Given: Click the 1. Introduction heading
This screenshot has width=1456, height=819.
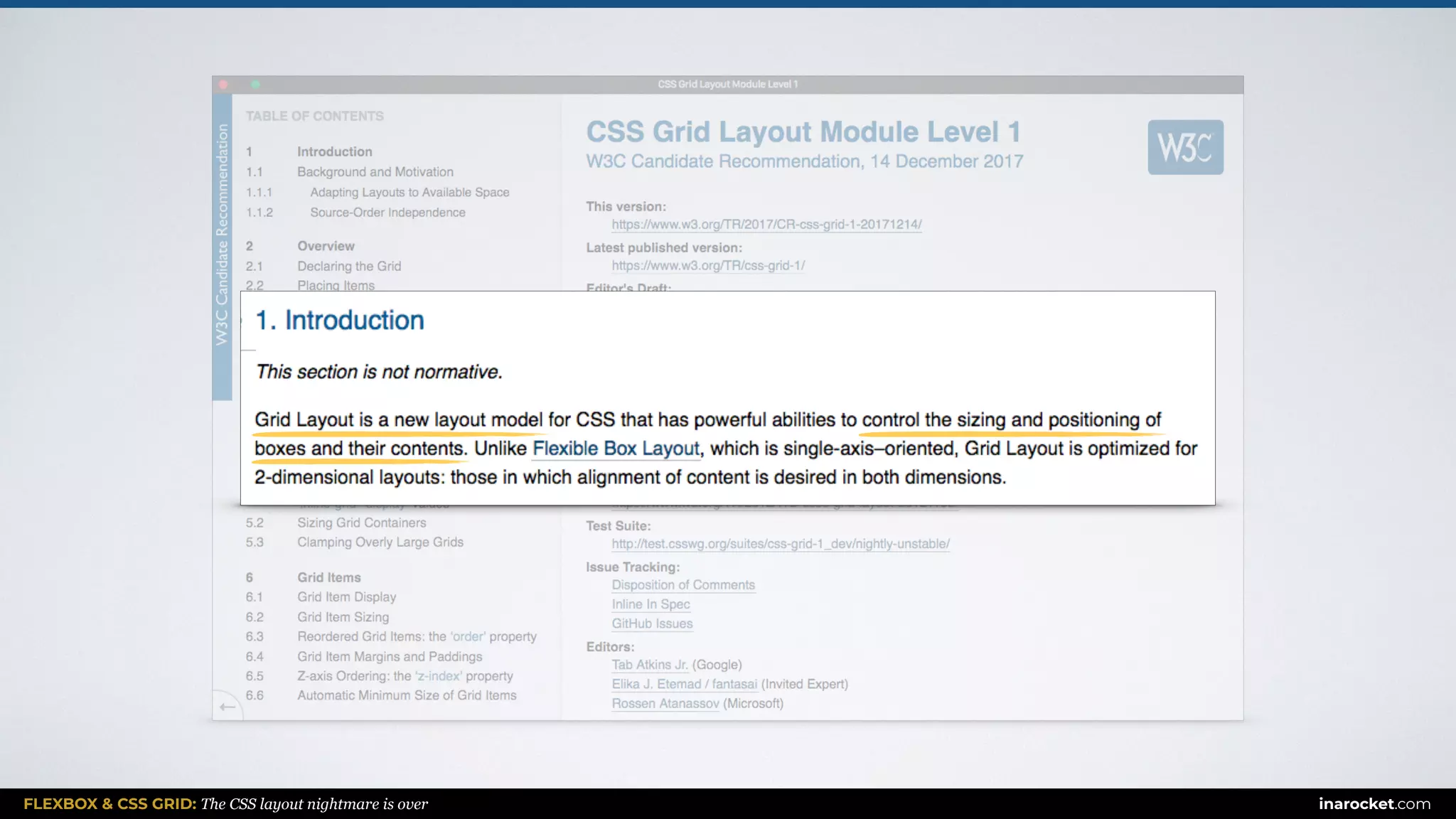Looking at the screenshot, I should [340, 321].
